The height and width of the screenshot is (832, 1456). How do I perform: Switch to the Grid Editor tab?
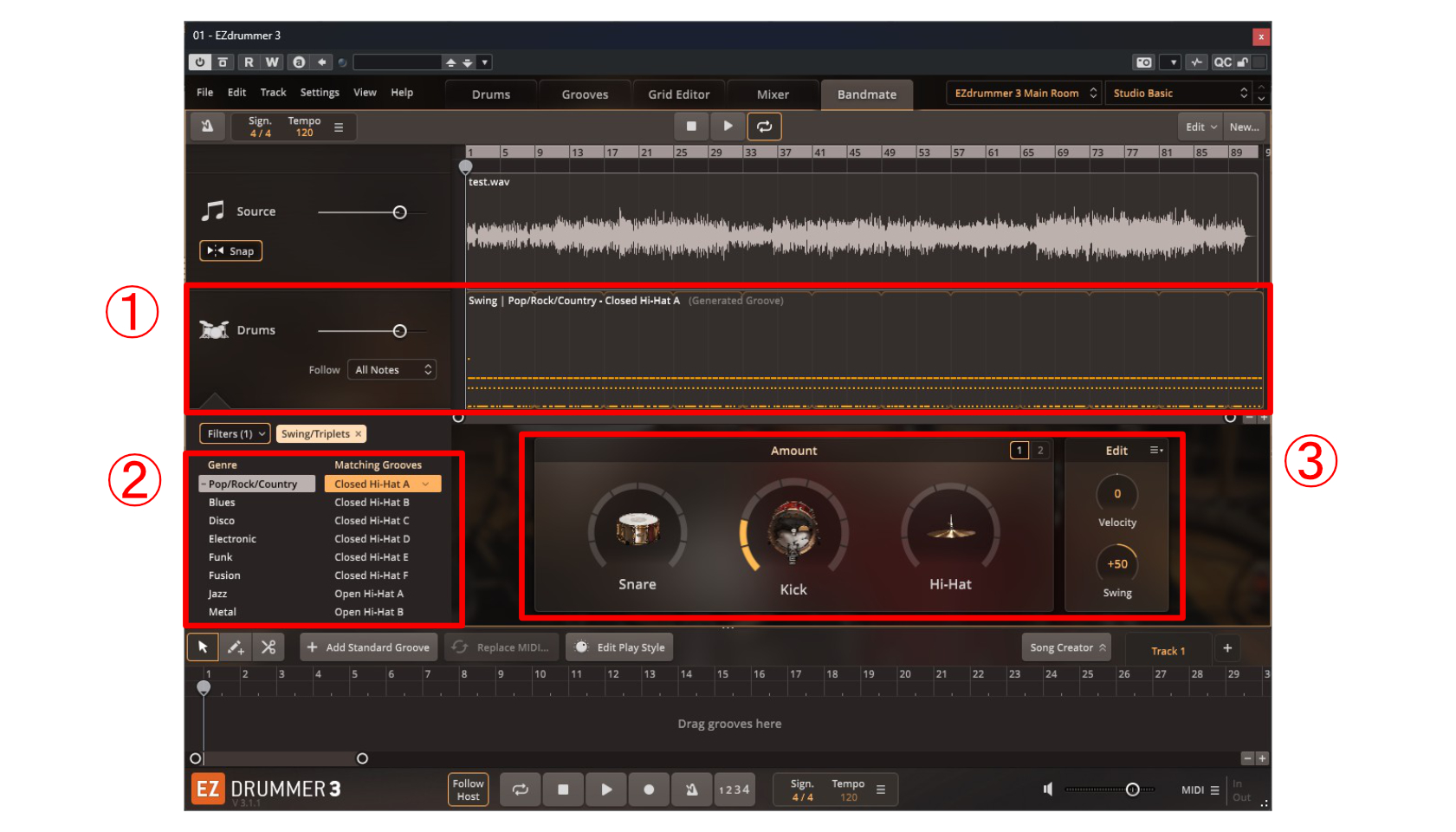click(x=678, y=94)
